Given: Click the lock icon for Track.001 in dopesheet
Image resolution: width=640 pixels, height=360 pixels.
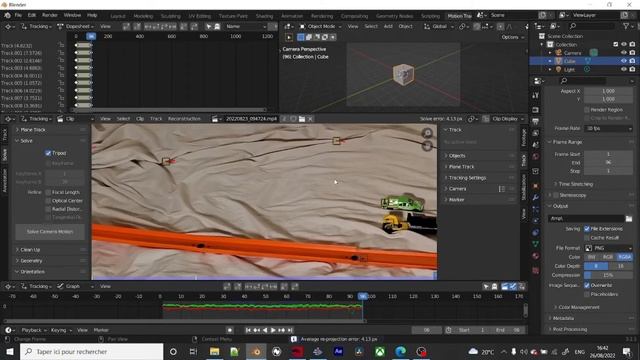Looking at the screenshot, I should pos(61,53).
